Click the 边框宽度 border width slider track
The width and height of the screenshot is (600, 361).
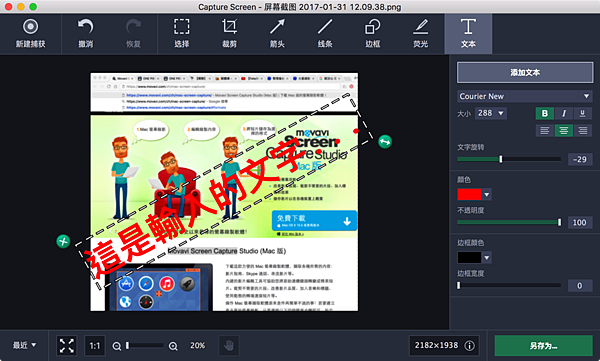(509, 285)
